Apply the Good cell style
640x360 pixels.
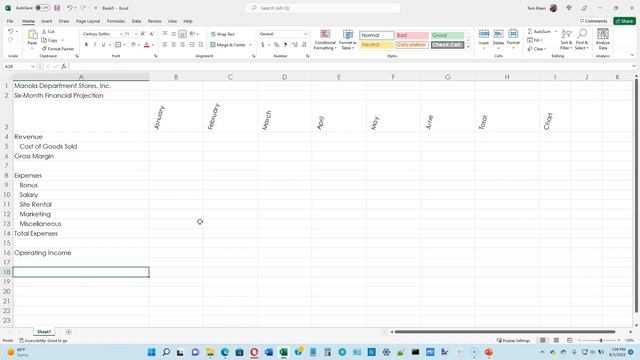447,35
